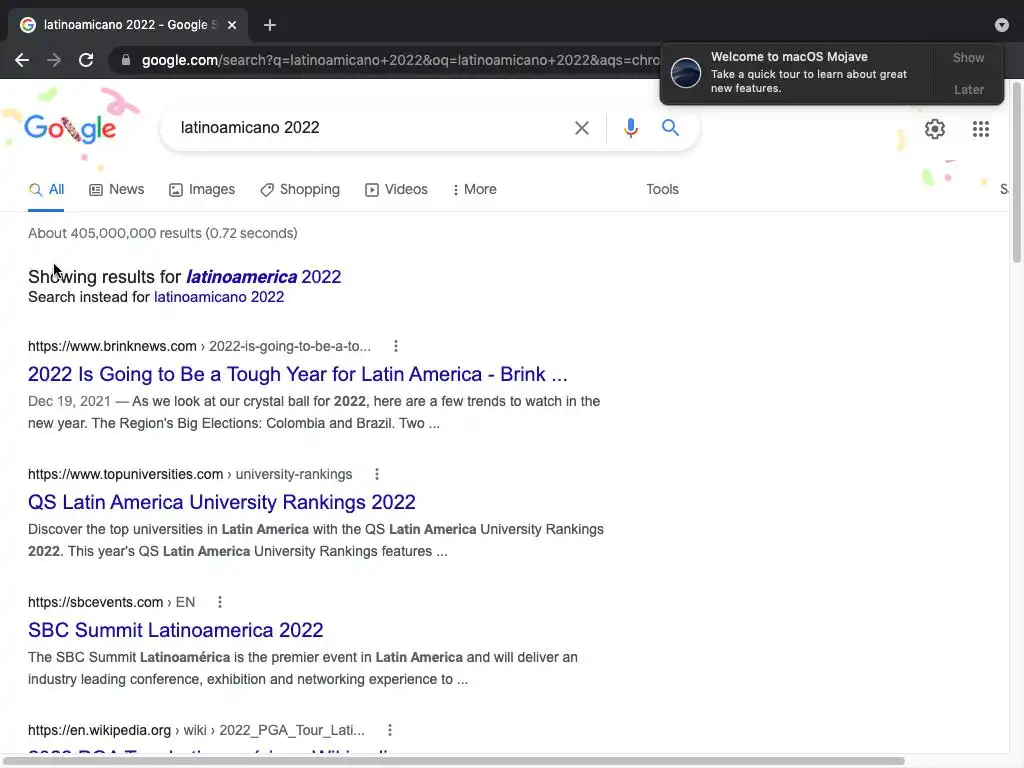The width and height of the screenshot is (1024, 768).
Task: Click Show on the Mojave notification
Action: click(x=968, y=57)
